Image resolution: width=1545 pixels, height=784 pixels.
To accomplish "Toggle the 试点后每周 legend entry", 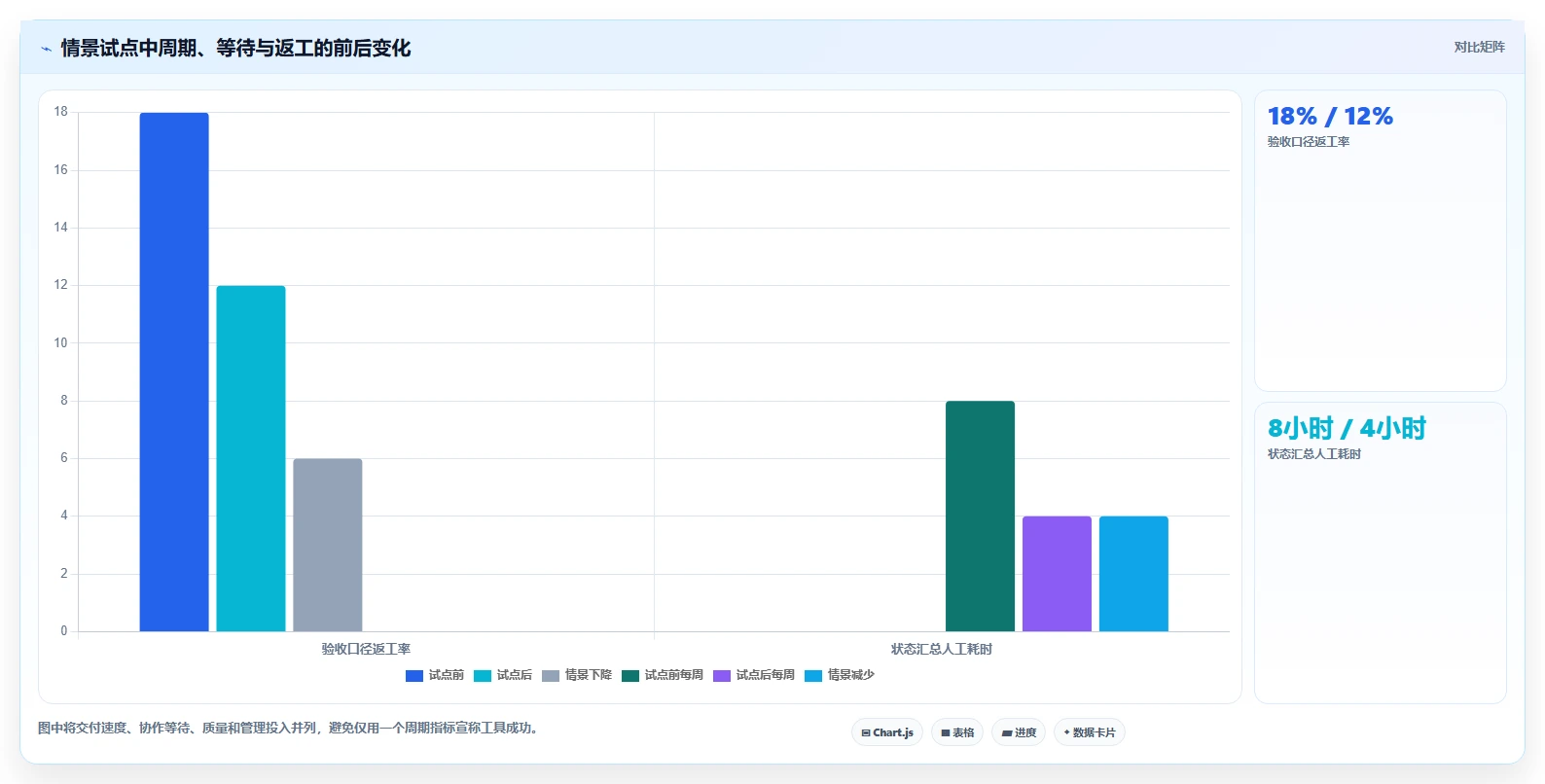I will coord(754,675).
